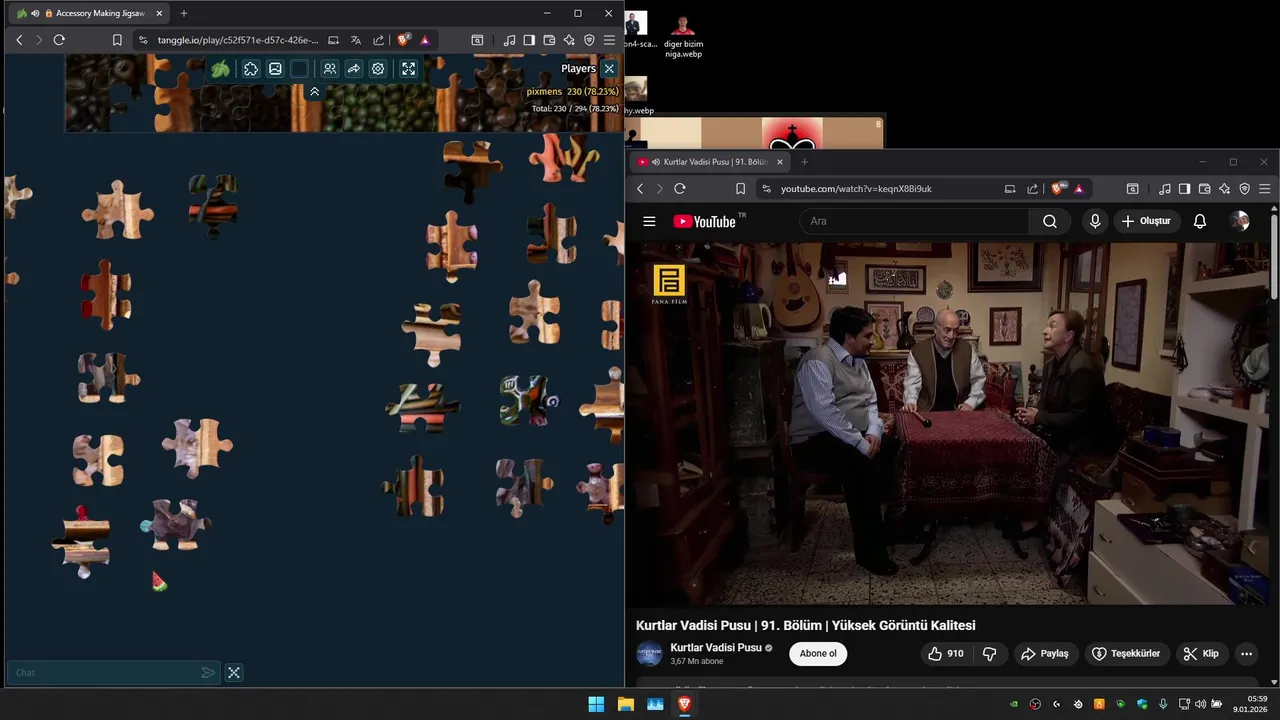The height and width of the screenshot is (720, 1280).
Task: Open Brave Shields in YouTube window
Action: click(1058, 189)
